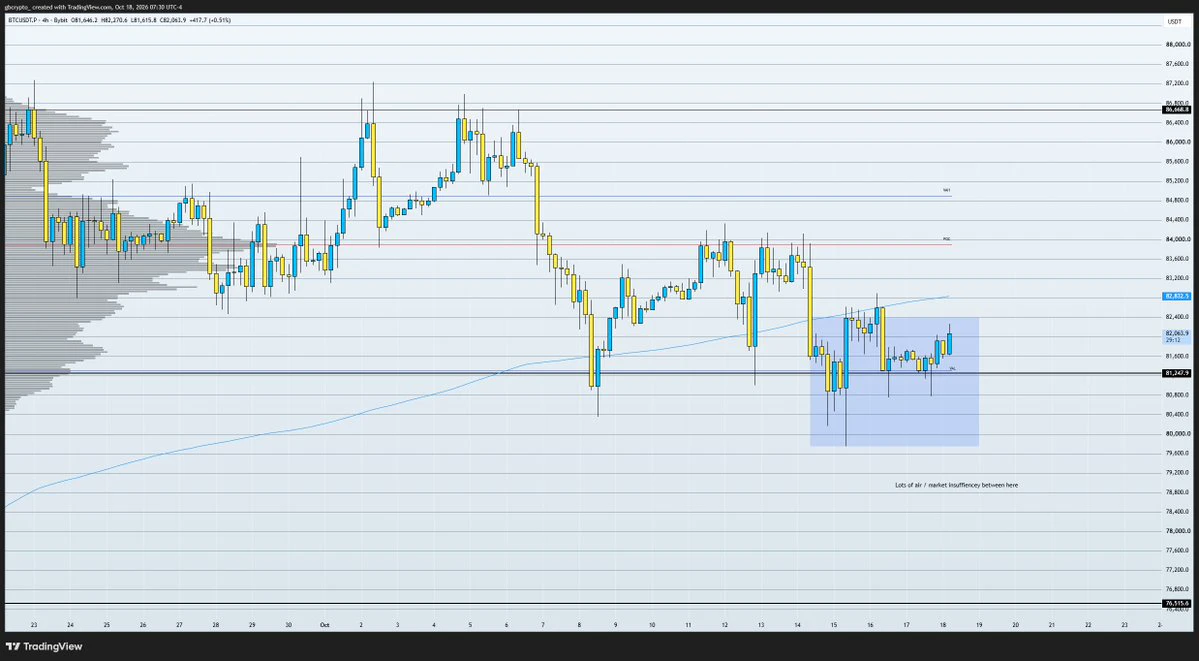Click the POC label on the red line
The width and height of the screenshot is (1199, 661).
pos(947,239)
